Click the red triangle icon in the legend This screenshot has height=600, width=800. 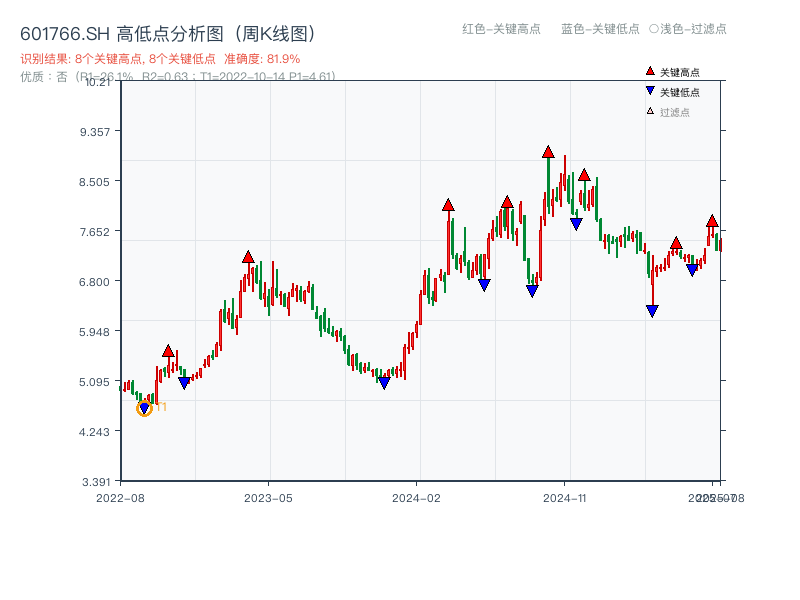click(650, 71)
